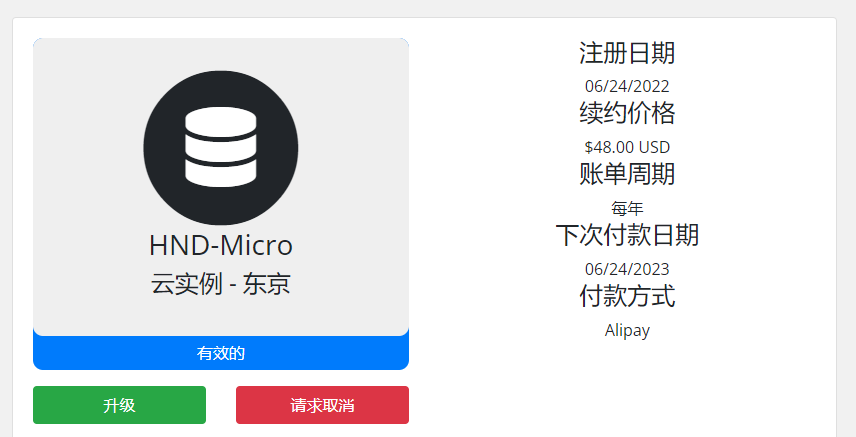Click the empty gray area of the product card

[x=80, y=80]
